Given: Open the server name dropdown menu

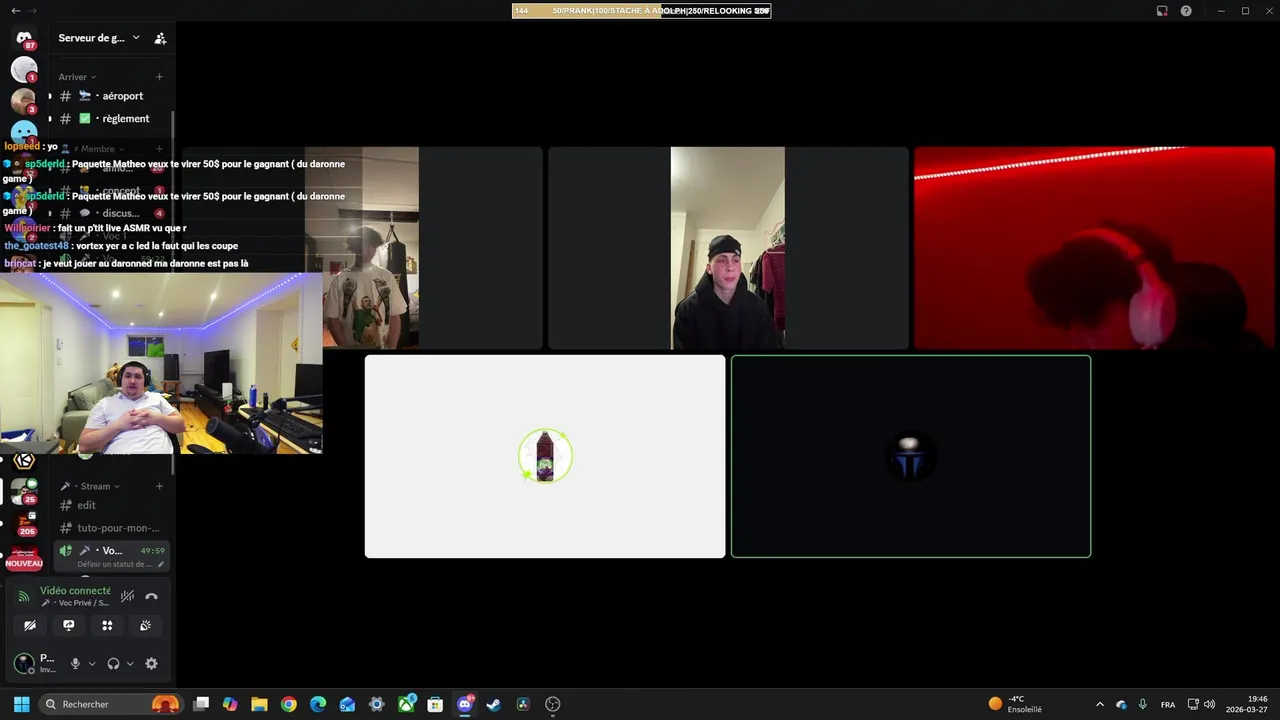Looking at the screenshot, I should pos(99,38).
